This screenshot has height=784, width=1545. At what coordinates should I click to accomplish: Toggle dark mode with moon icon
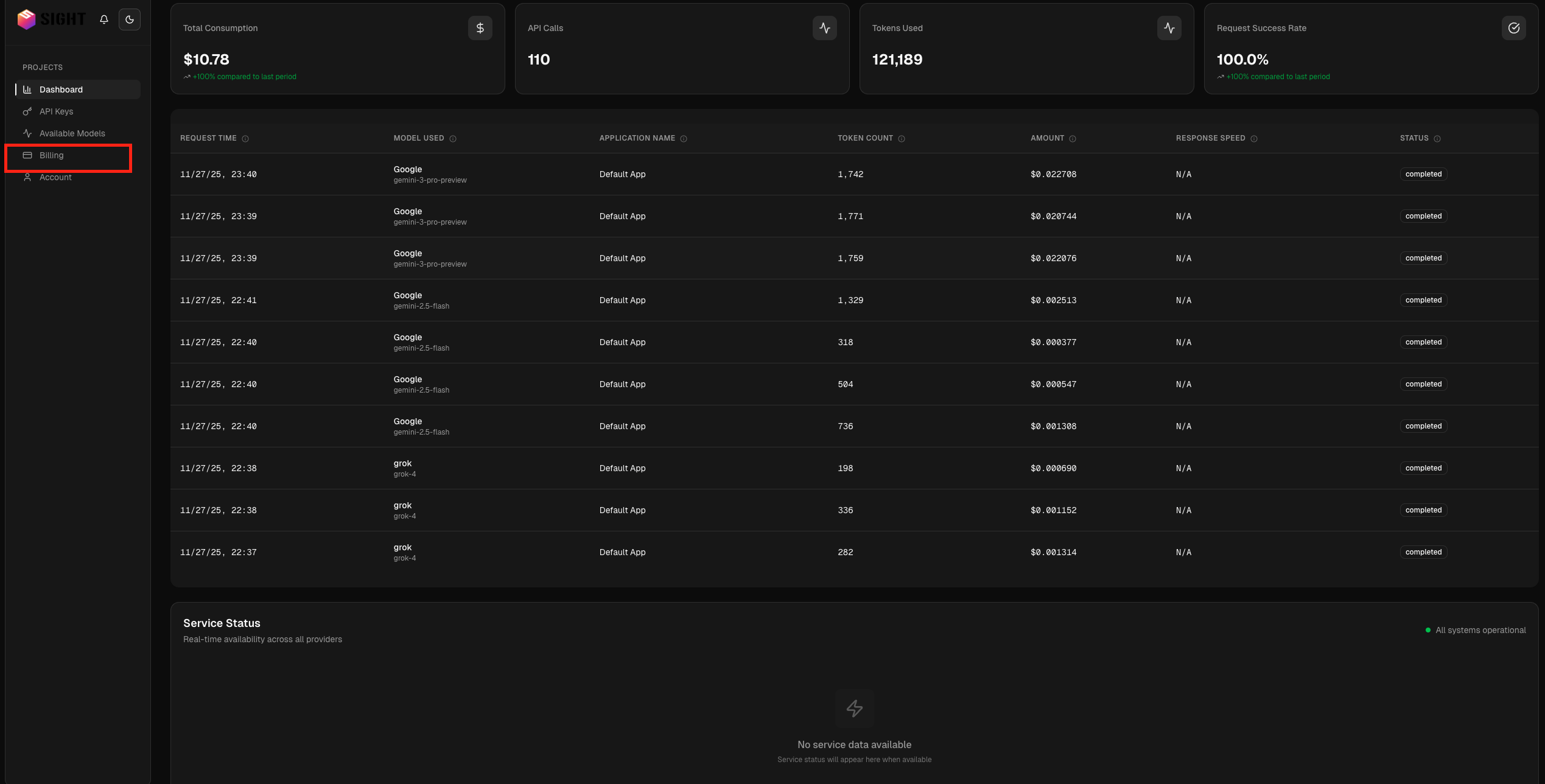(130, 19)
